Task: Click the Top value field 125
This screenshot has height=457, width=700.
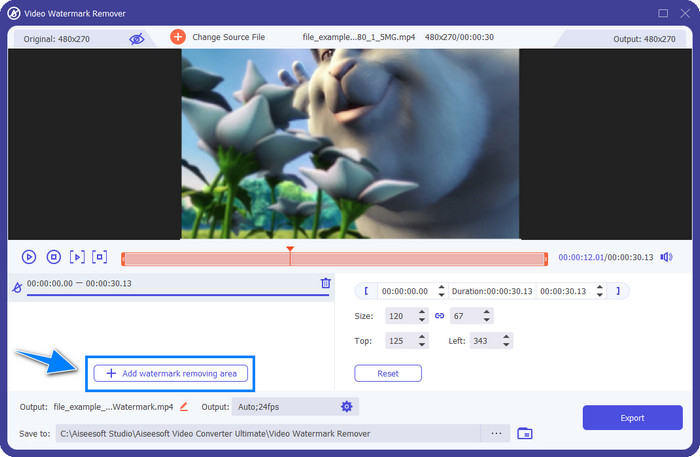Action: click(400, 341)
